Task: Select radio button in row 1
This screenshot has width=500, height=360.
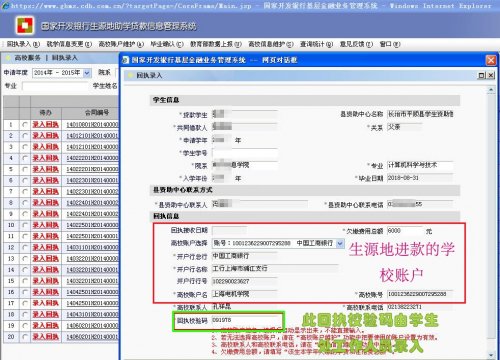Action: pos(25,125)
